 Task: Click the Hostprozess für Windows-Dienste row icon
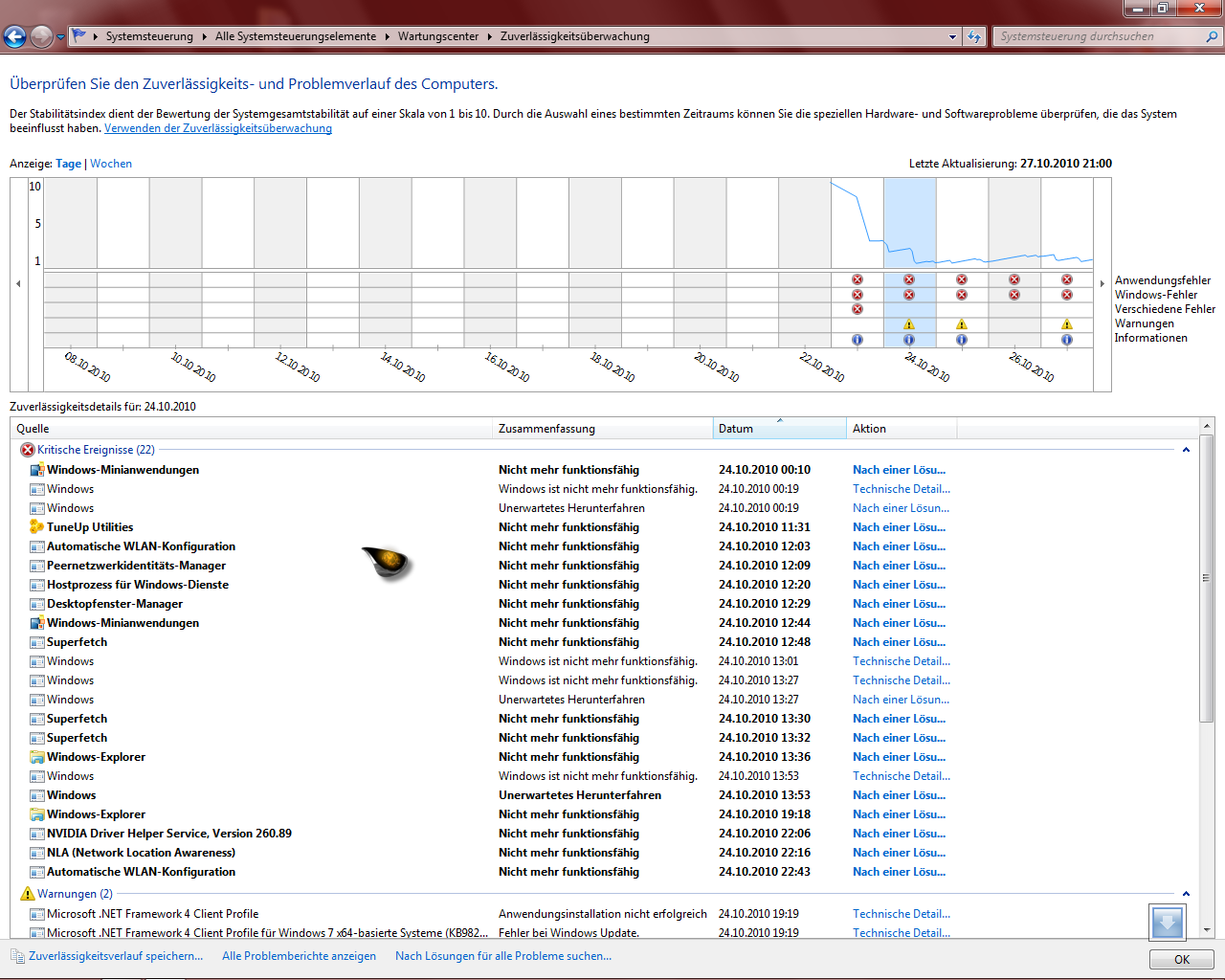pyautogui.click(x=37, y=585)
